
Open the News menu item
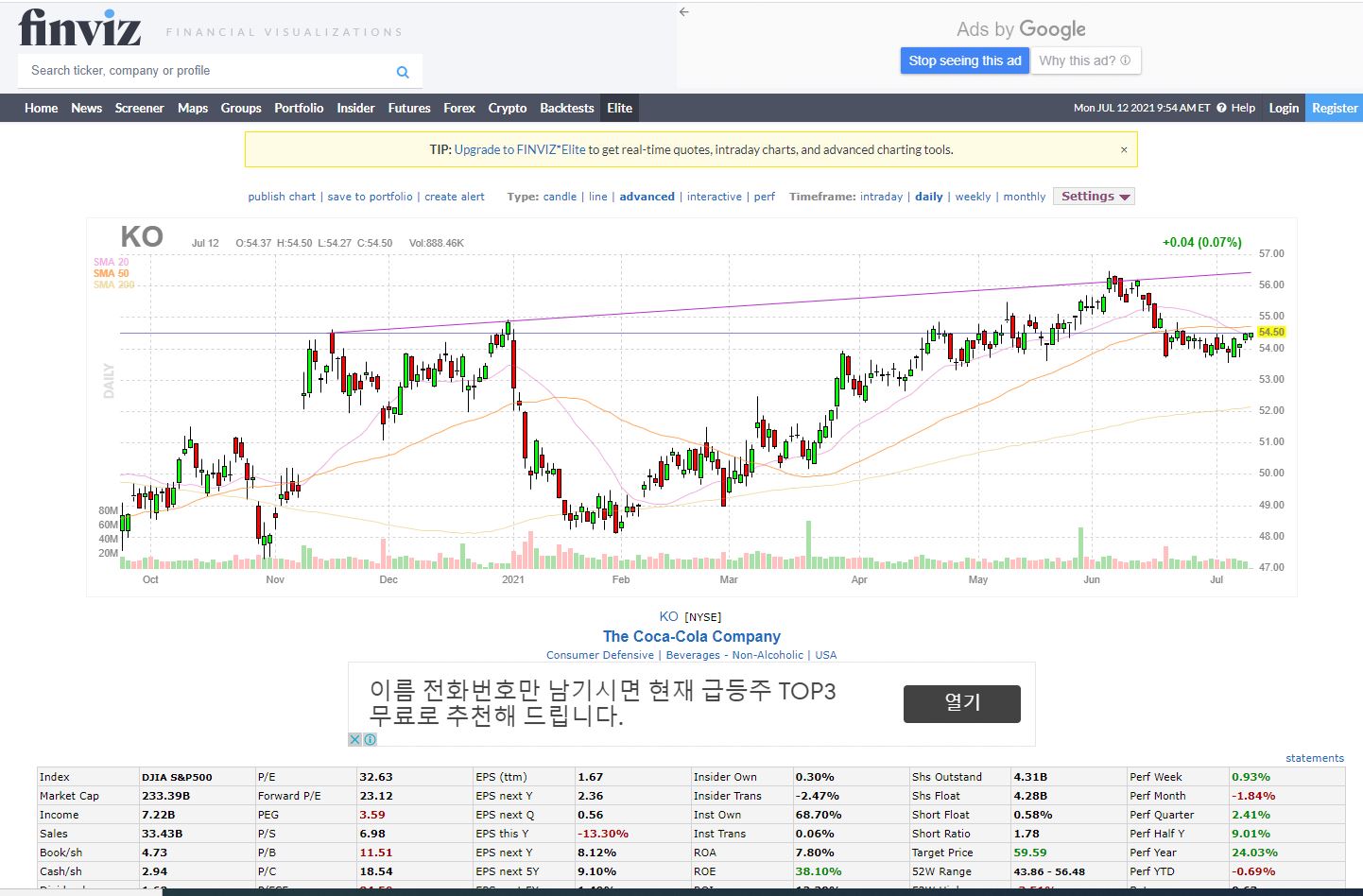coord(86,108)
